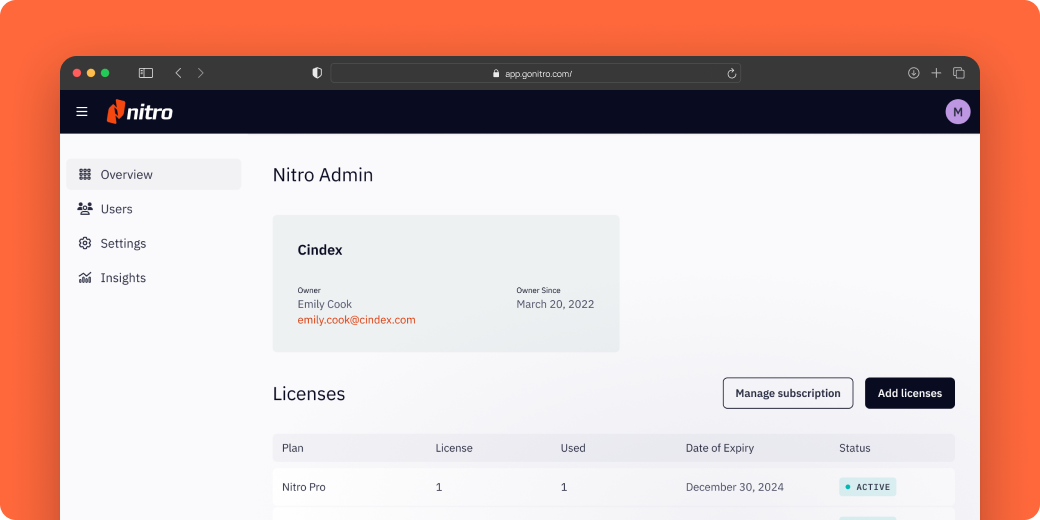Open the emily.cook@cindex.com email link
1040x520 pixels.
356,320
